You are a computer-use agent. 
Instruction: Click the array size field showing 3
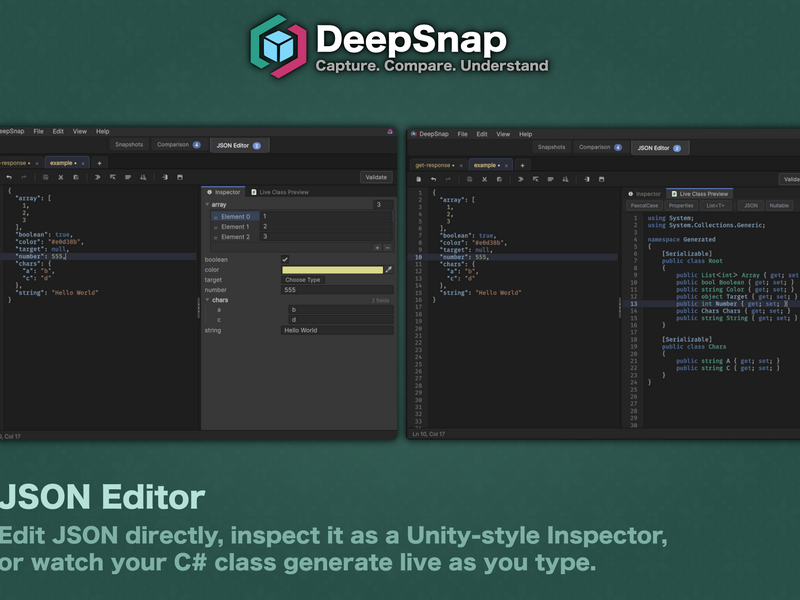coord(383,205)
